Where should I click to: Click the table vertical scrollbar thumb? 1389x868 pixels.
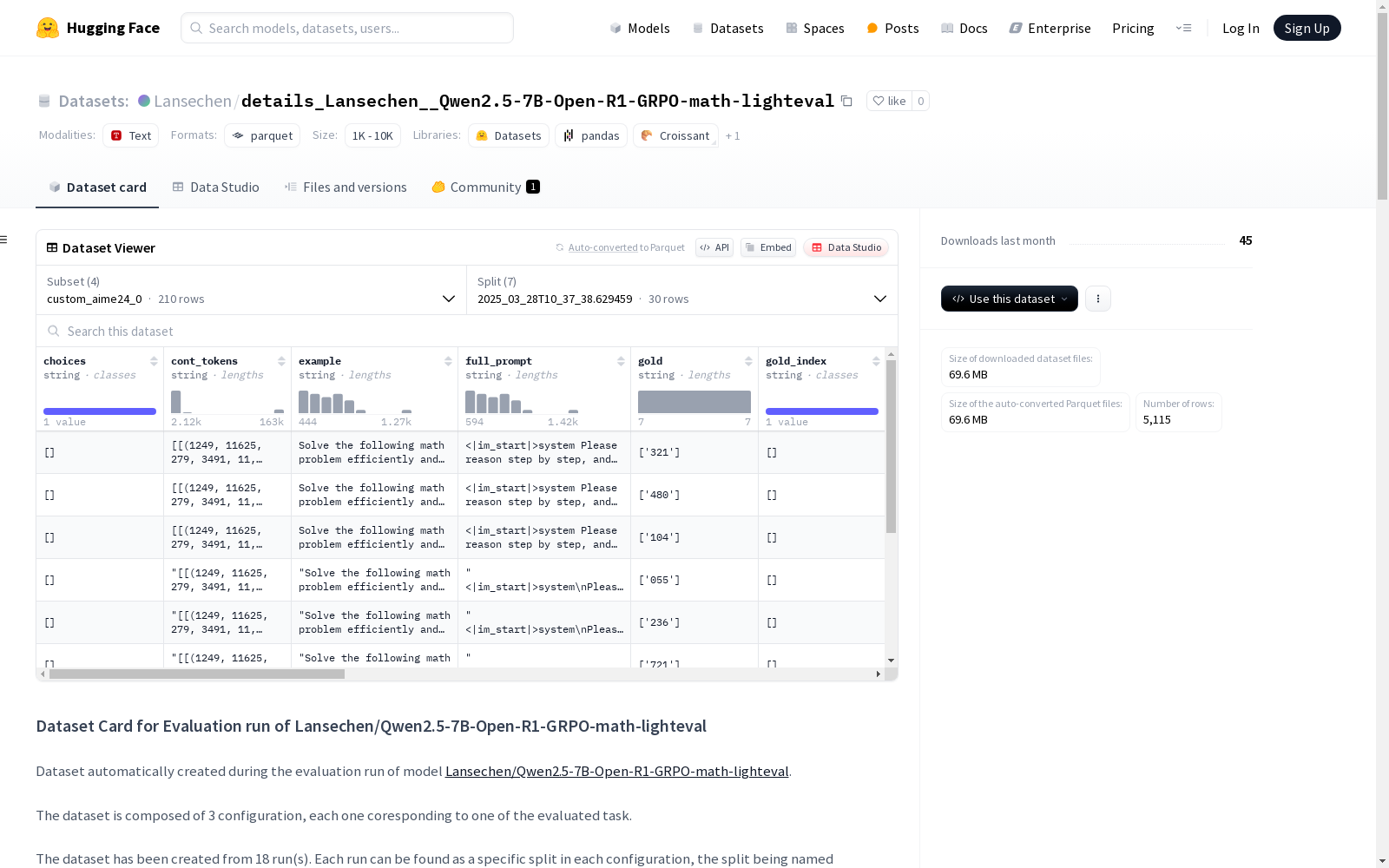(891, 446)
